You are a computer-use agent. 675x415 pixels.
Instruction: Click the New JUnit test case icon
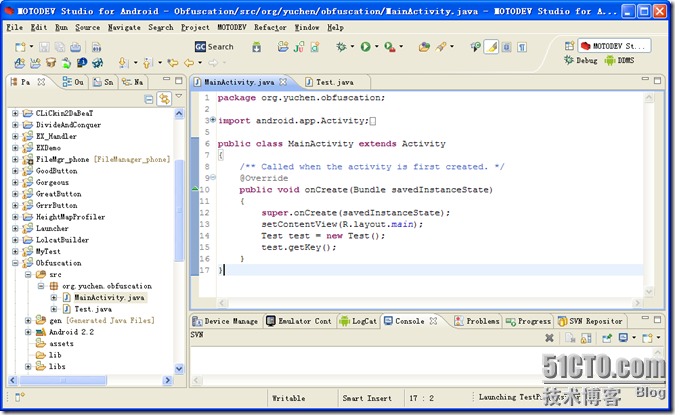click(x=299, y=46)
